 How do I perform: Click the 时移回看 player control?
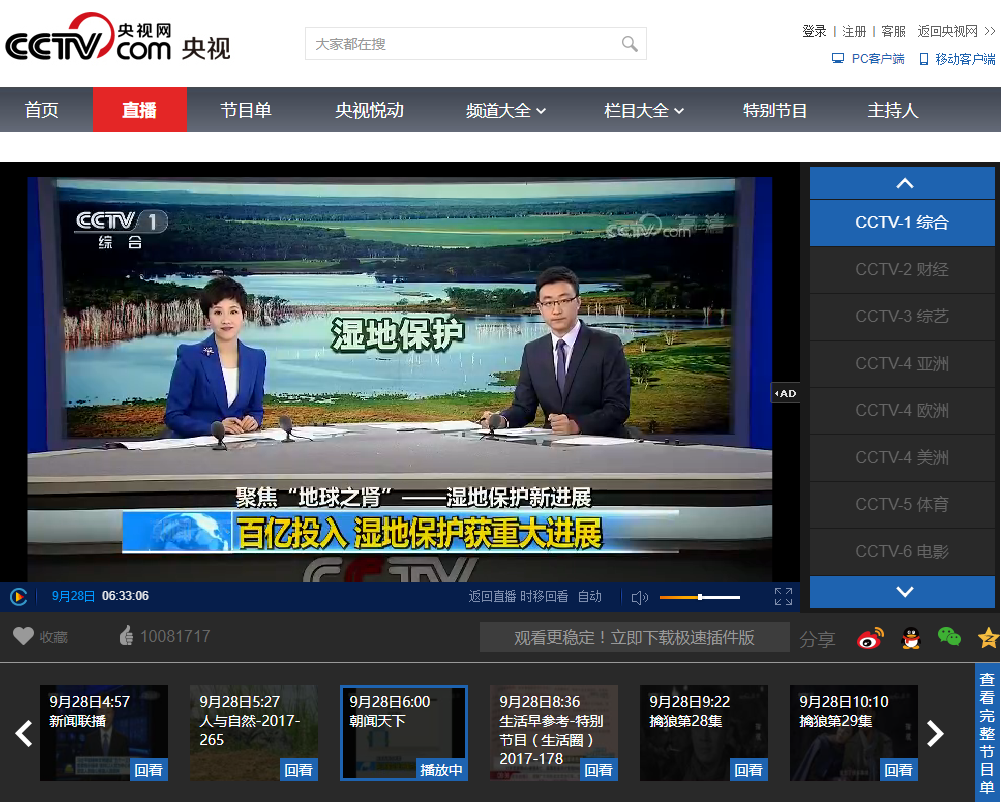(x=544, y=596)
